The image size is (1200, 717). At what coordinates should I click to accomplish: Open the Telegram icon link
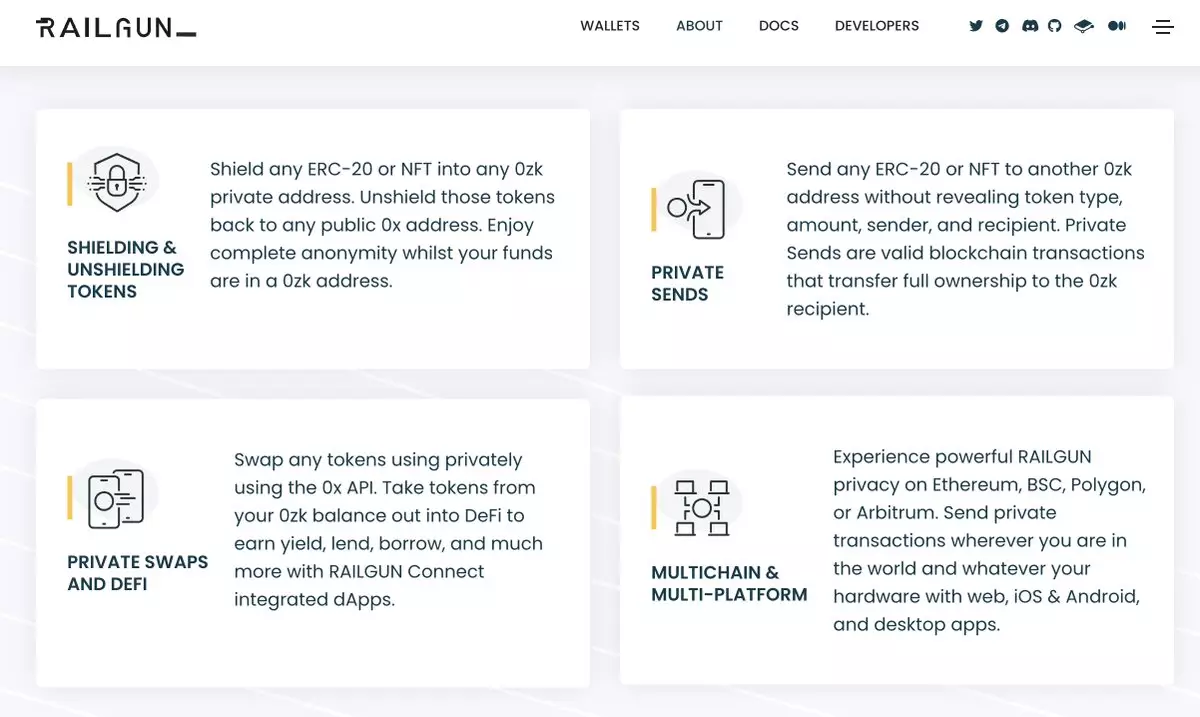coord(1002,26)
